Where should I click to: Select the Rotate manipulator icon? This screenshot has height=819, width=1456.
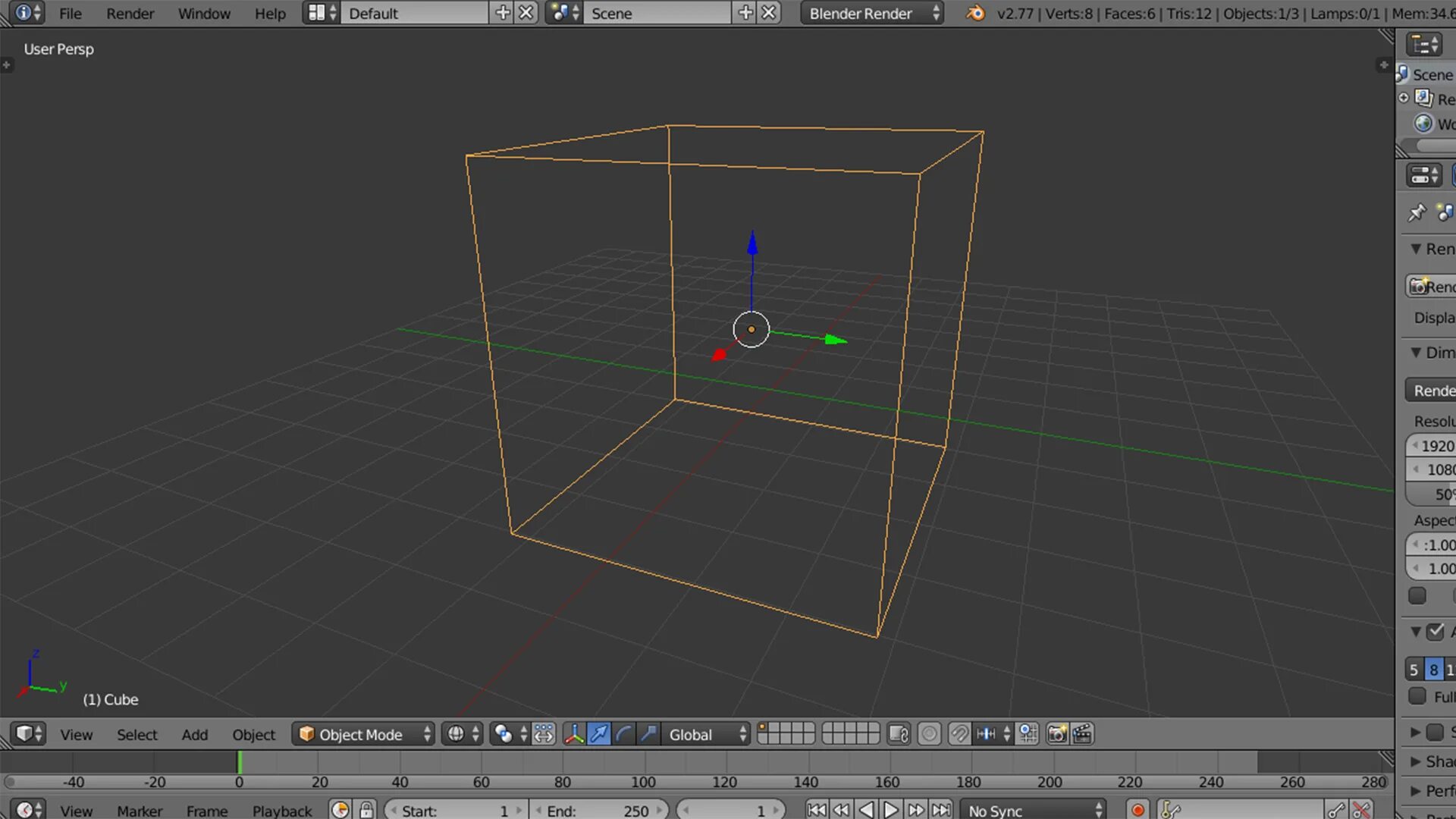[x=623, y=733]
